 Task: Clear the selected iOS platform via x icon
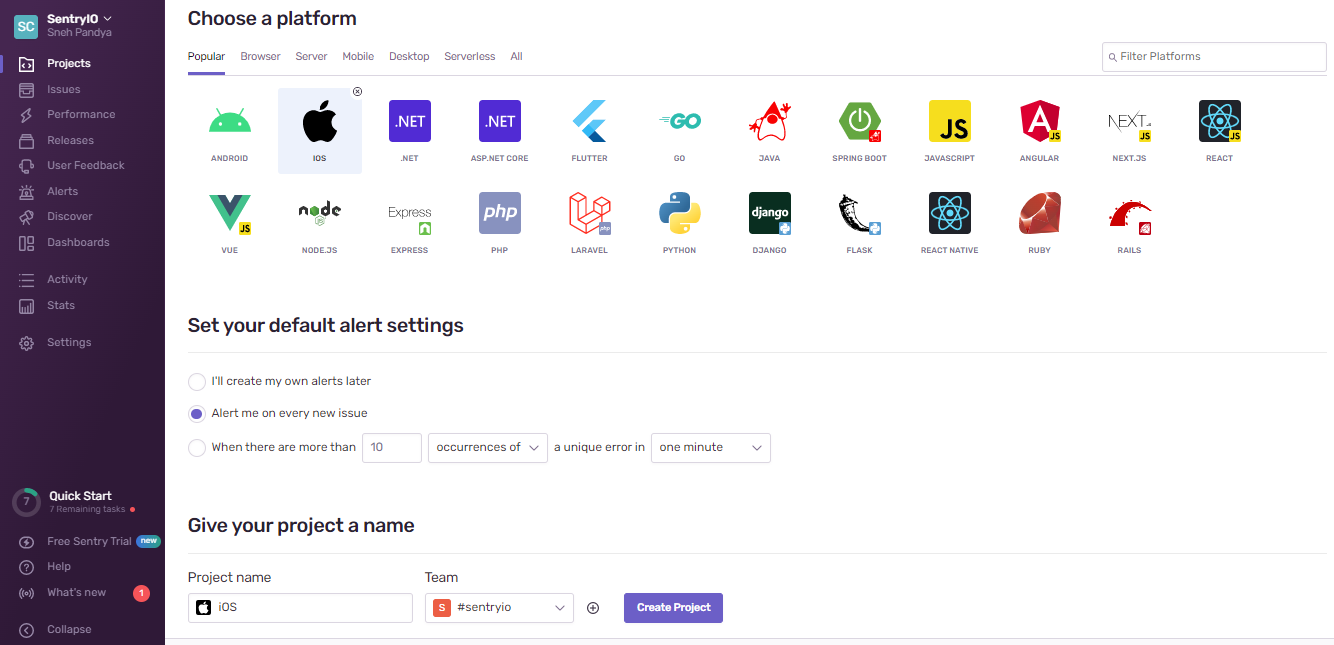tap(357, 92)
